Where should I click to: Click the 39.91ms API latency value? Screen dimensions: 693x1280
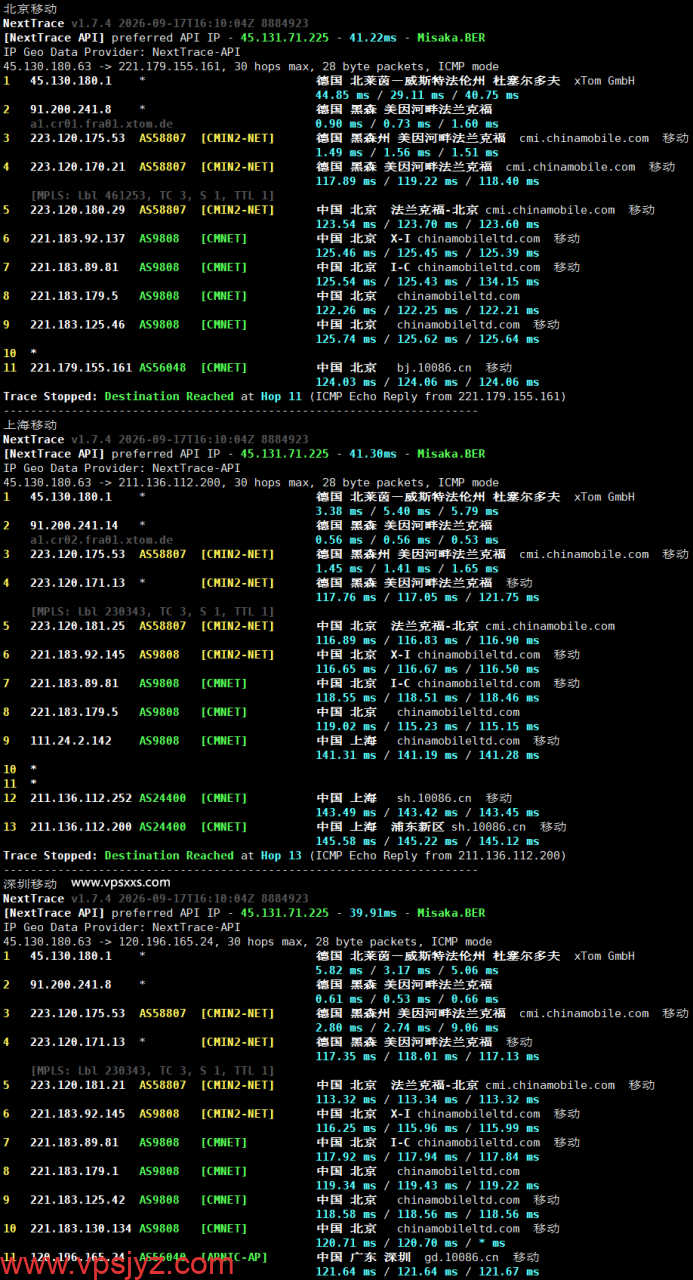372,913
